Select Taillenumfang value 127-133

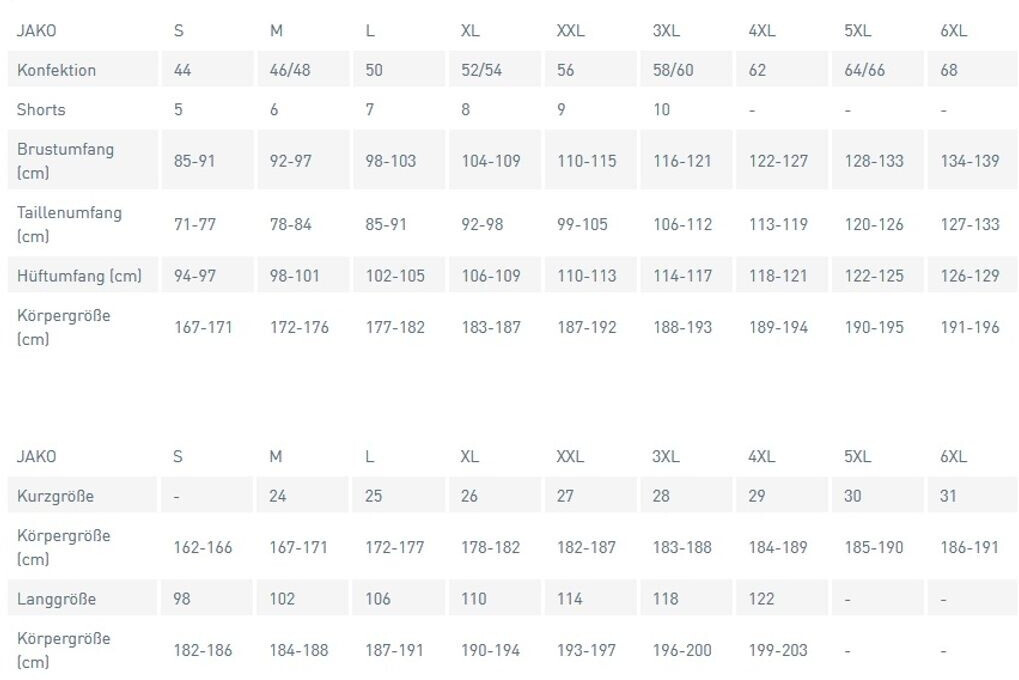pos(969,224)
